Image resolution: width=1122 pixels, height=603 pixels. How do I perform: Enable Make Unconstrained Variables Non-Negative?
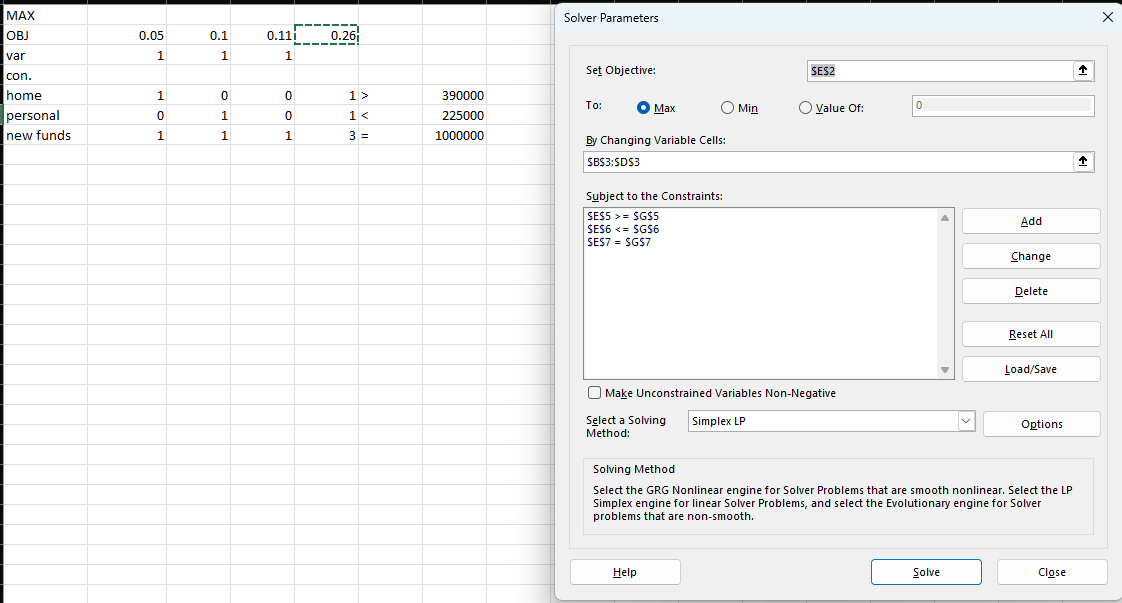[594, 392]
